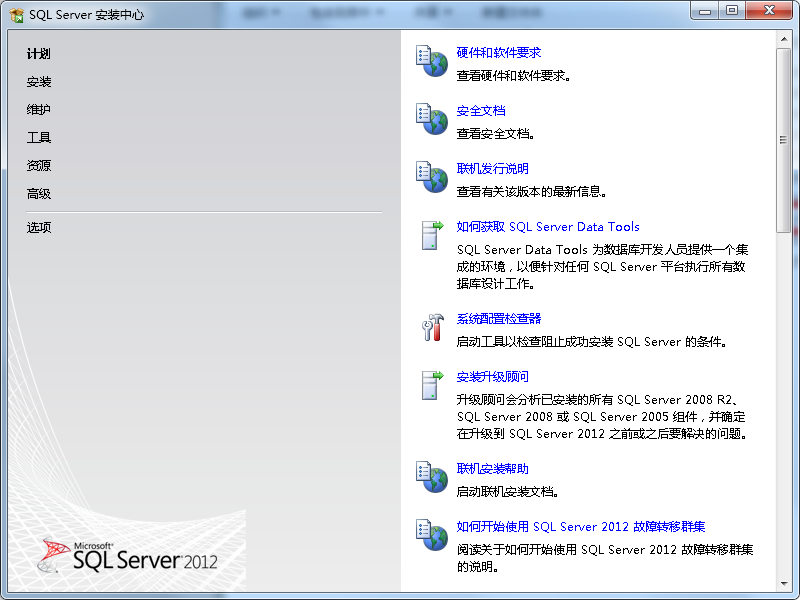
Task: Open the 高级 section
Action: 38,193
